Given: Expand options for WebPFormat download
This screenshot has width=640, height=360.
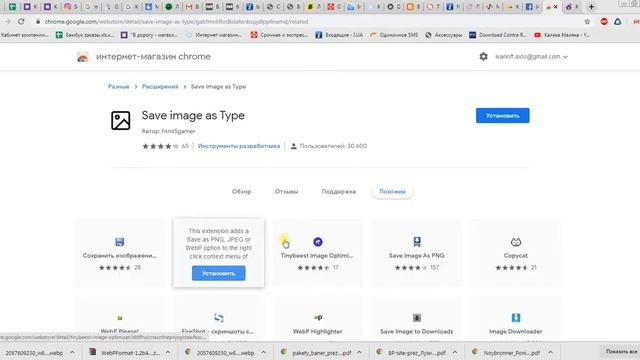Looking at the screenshot, I should point(168,352).
